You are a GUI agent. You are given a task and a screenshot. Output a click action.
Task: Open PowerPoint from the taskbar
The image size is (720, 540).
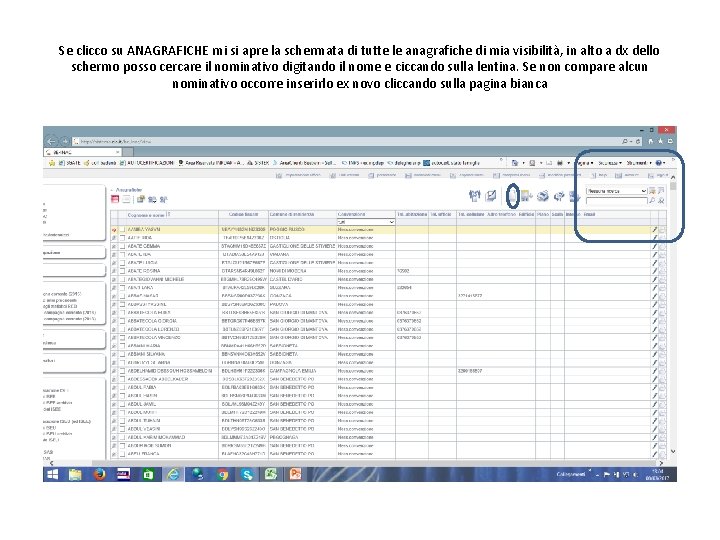295,474
